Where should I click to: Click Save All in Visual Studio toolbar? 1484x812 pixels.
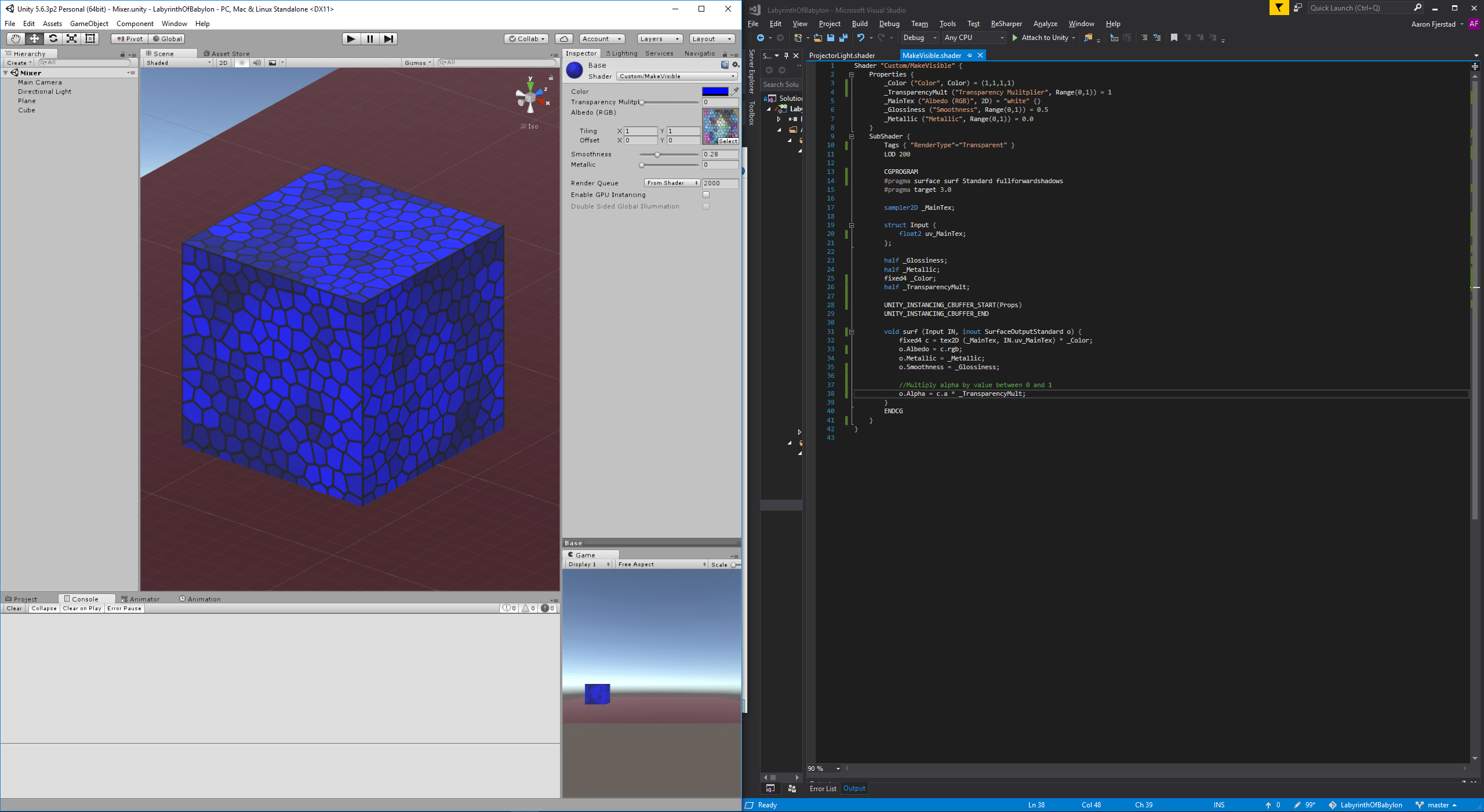tap(843, 37)
